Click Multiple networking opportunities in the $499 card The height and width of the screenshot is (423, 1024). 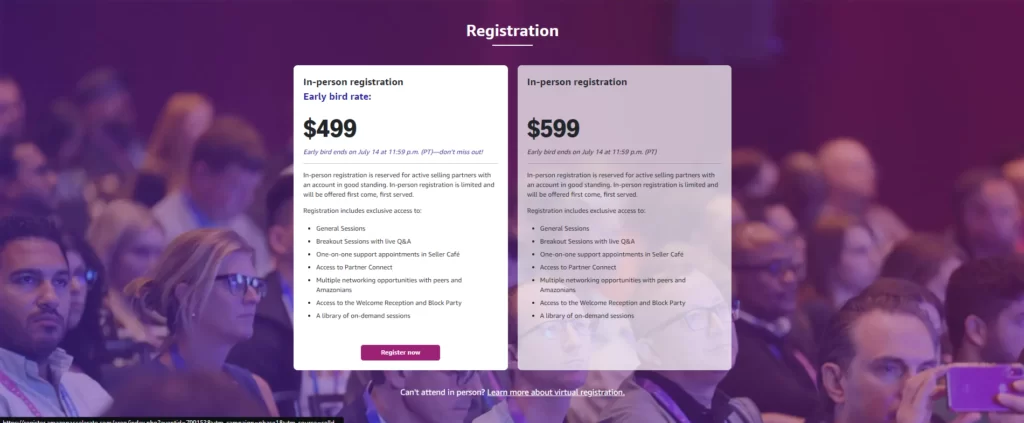(387, 280)
